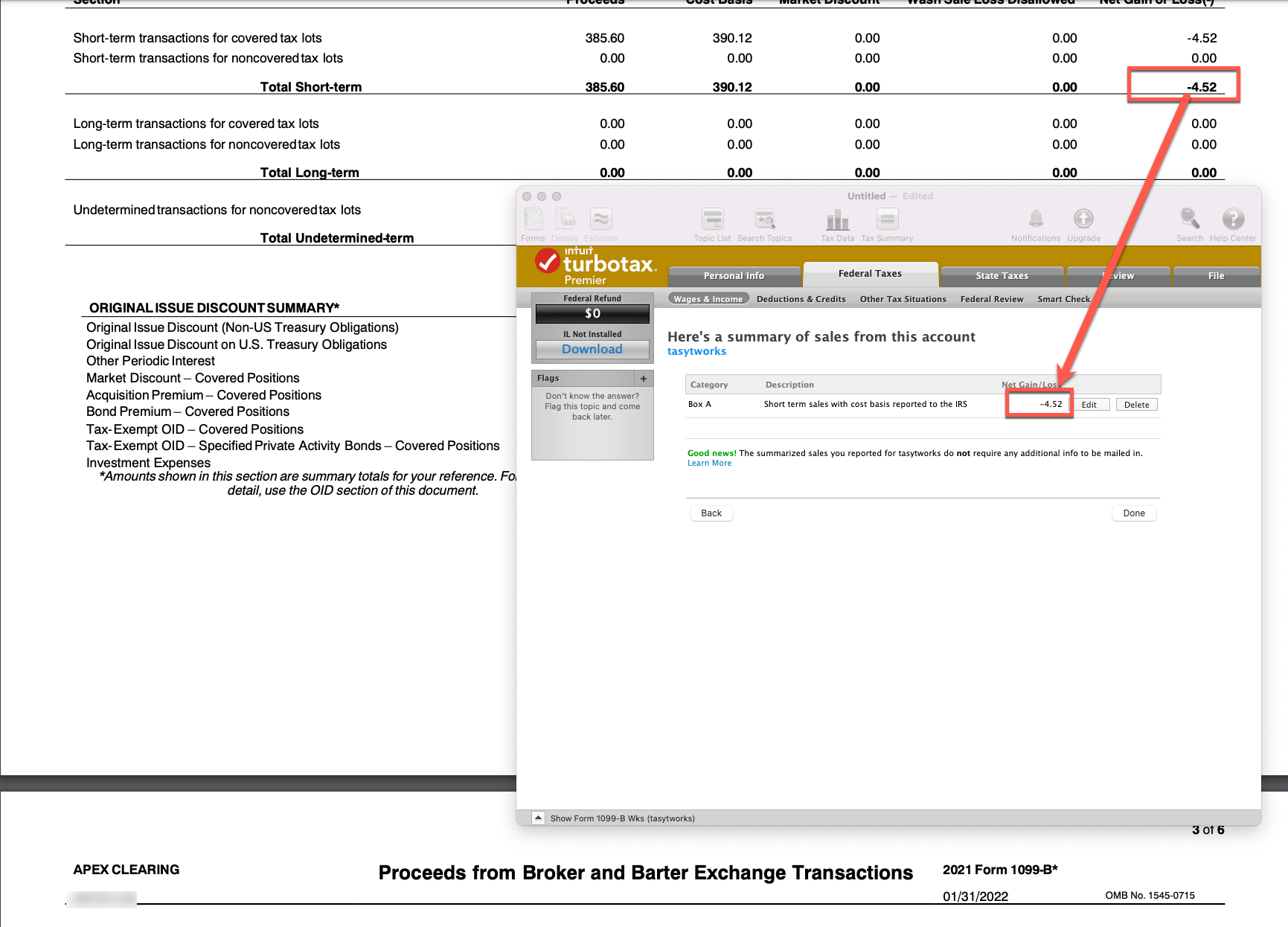Image resolution: width=1288 pixels, height=927 pixels.
Task: Open the Topic List
Action: [712, 222]
